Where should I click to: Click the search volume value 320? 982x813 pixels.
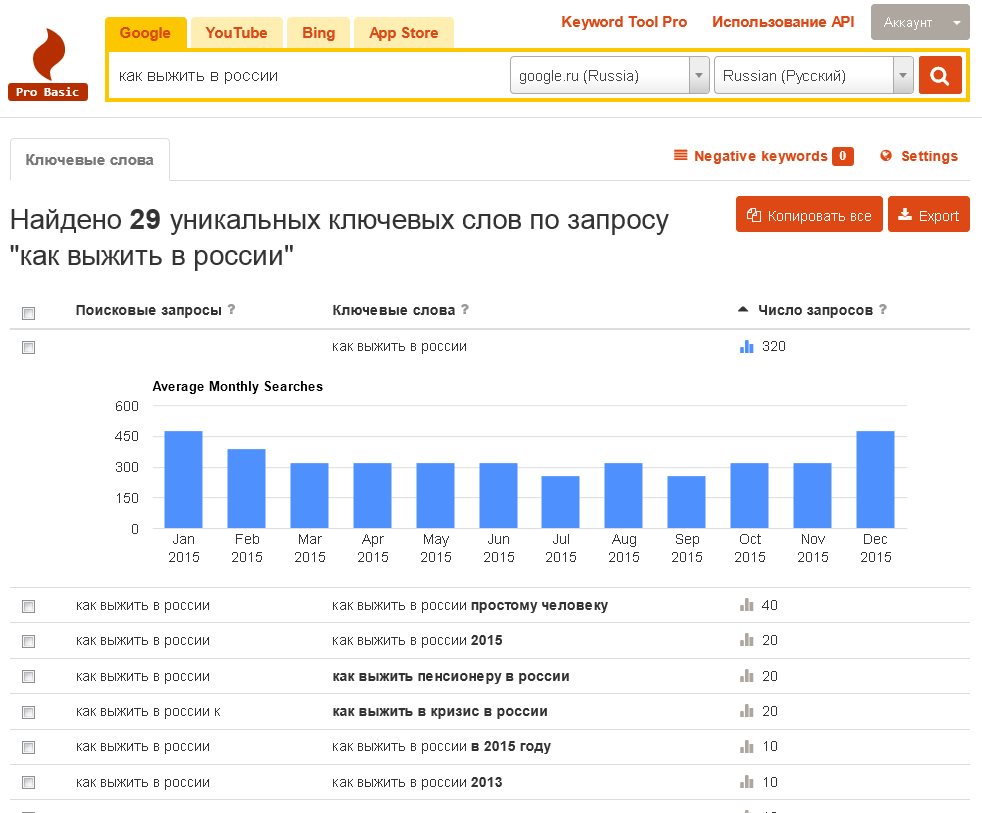773,346
